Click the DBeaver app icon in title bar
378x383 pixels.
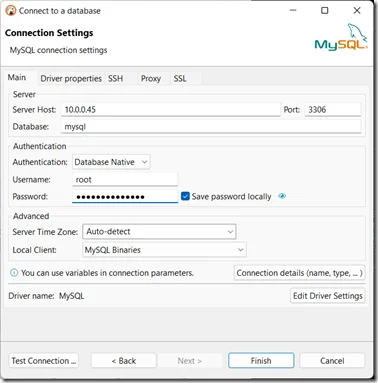[11, 11]
